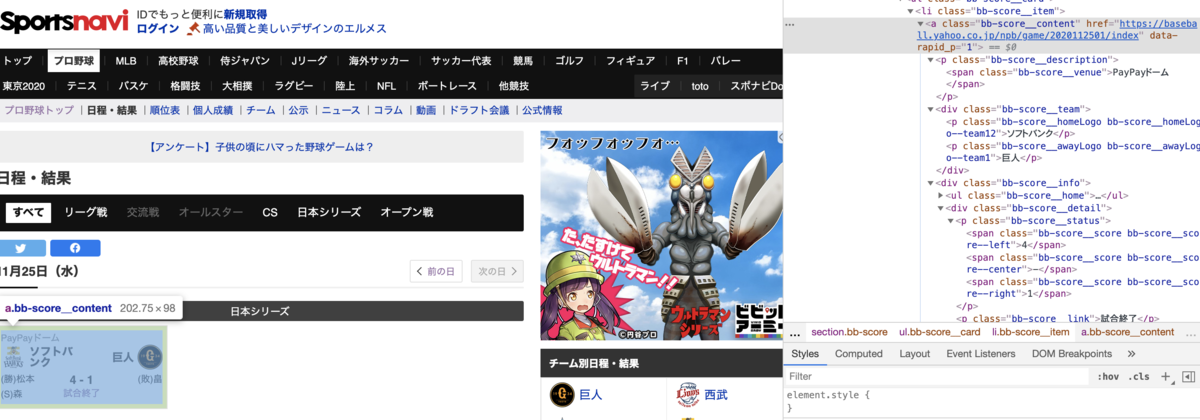Open the NFL nav item
The width and height of the screenshot is (1200, 420).
(386, 86)
